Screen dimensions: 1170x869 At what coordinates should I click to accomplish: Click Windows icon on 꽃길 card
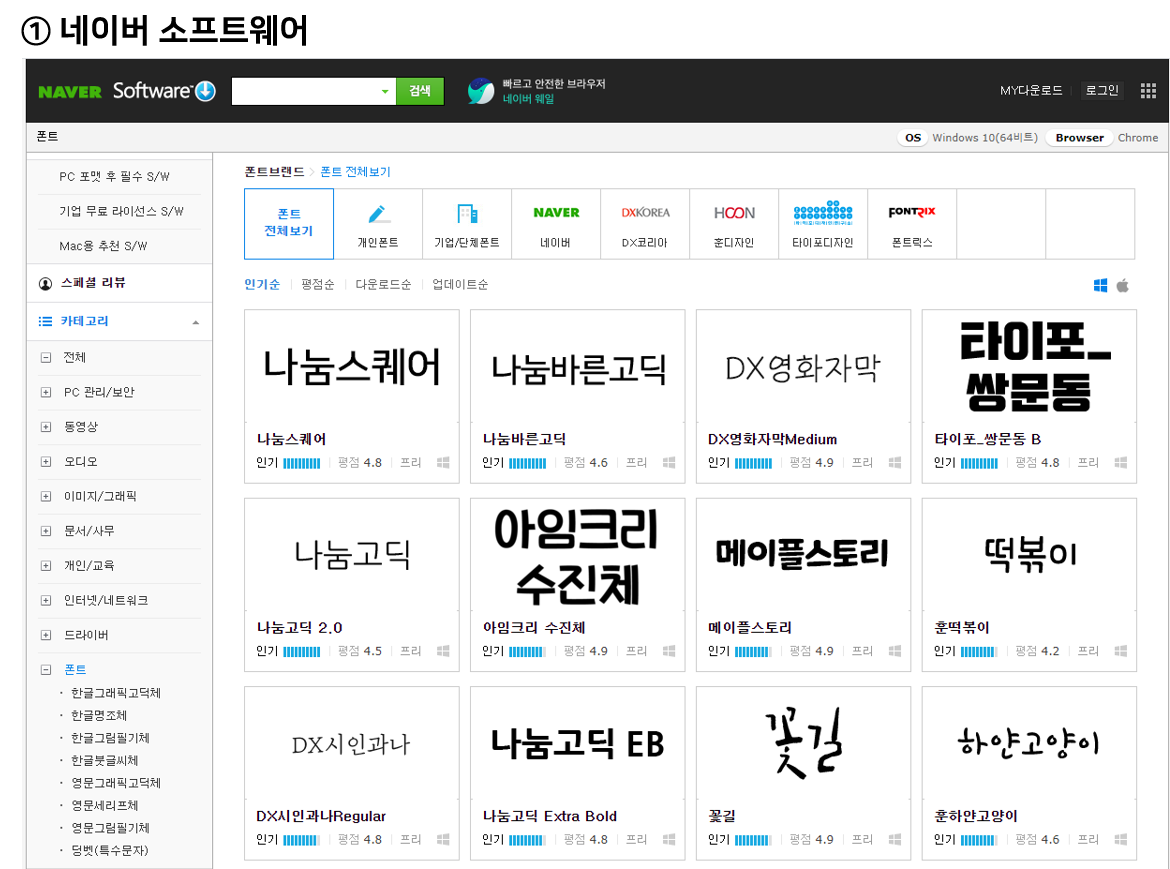[x=895, y=839]
